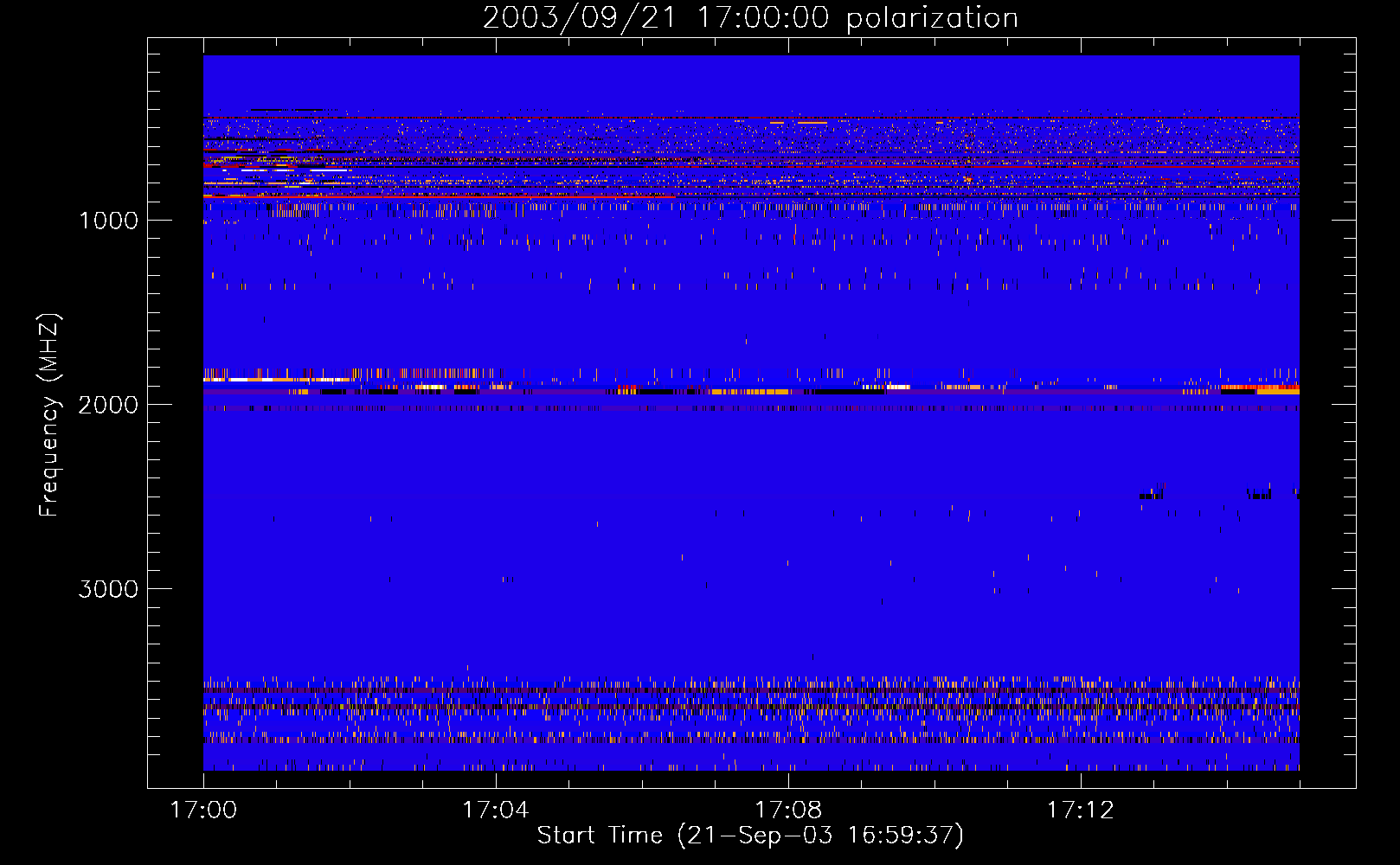Click the 17:00 time axis label
The image size is (1400, 865).
click(203, 811)
